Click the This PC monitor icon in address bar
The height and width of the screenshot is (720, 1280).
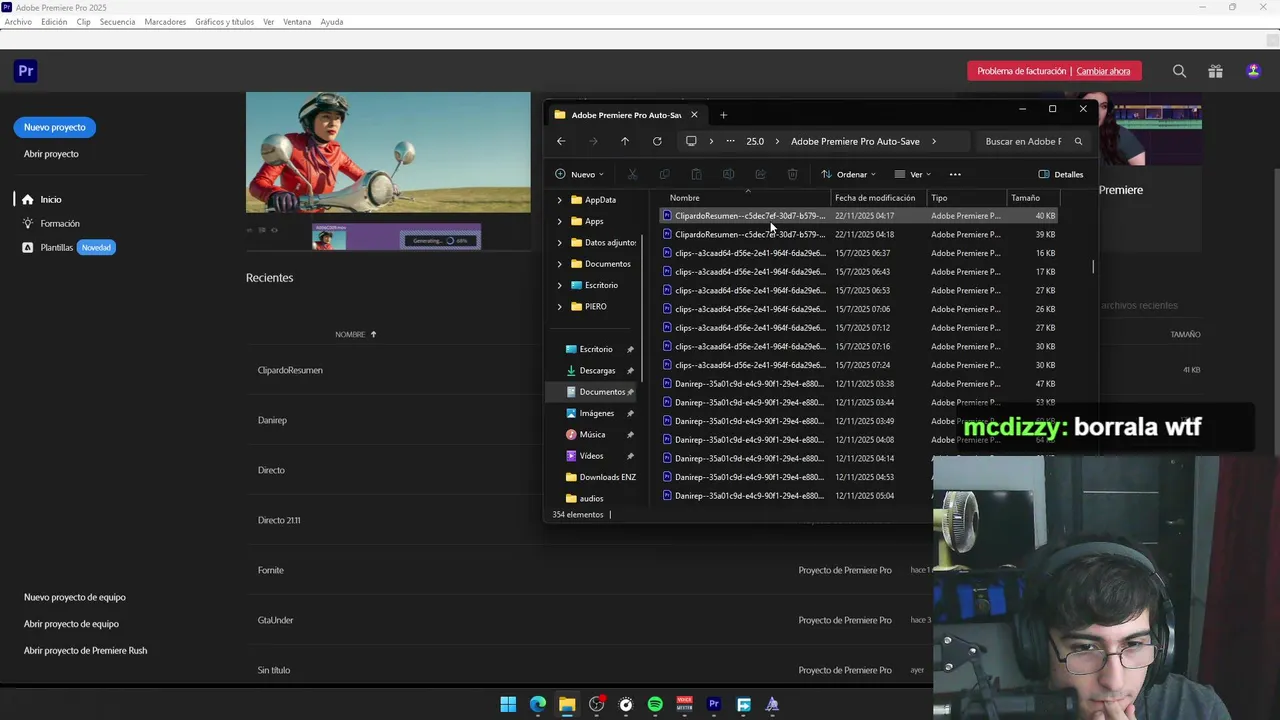point(691,141)
